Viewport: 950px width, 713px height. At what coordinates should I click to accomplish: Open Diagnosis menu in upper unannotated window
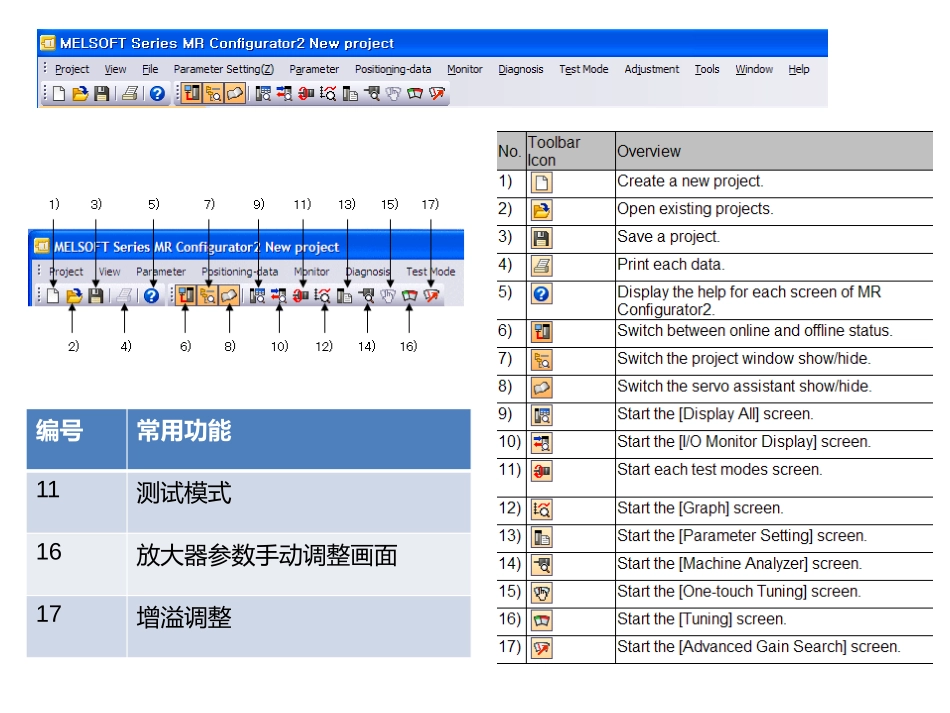[x=520, y=70]
